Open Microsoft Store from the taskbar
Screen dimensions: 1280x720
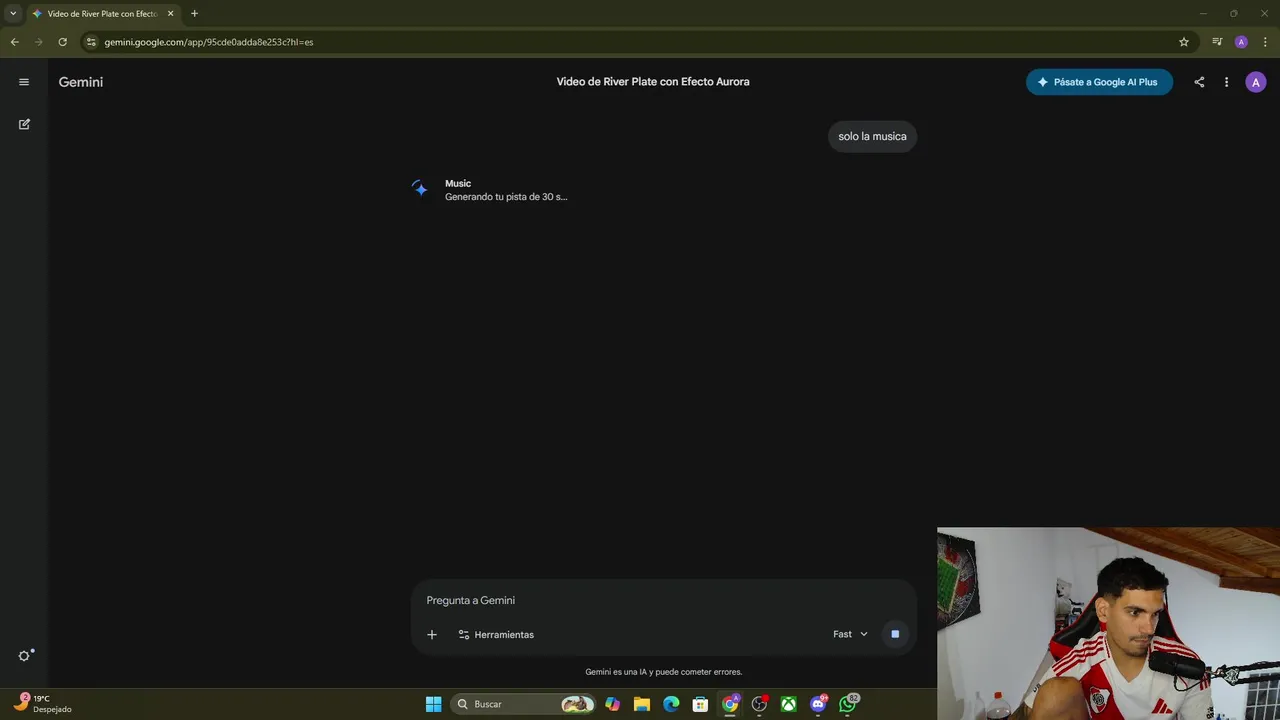pos(701,704)
